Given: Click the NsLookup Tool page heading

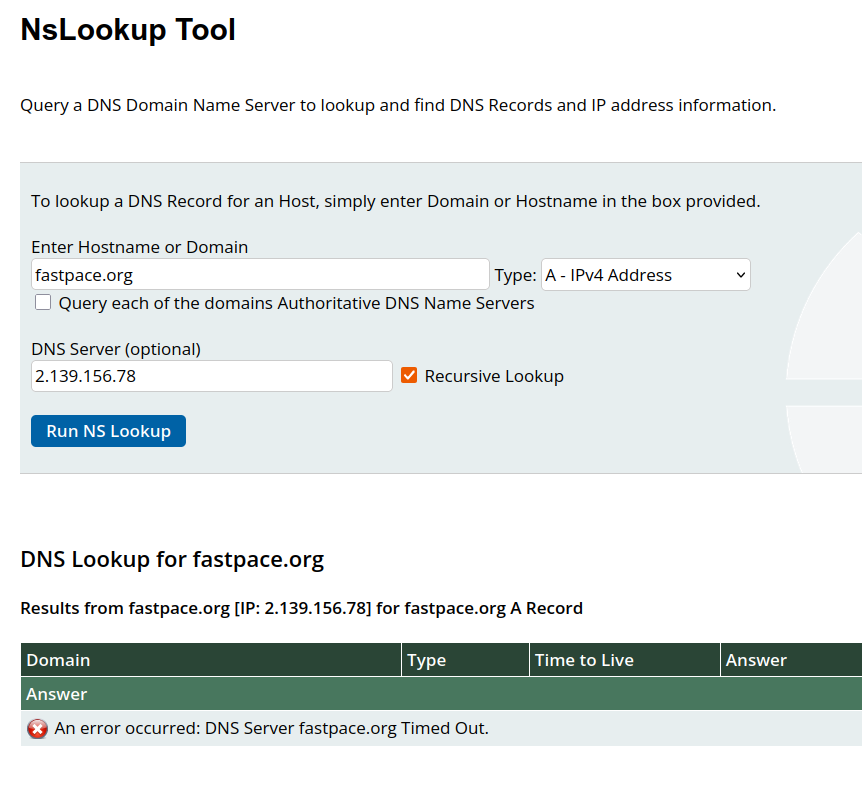Looking at the screenshot, I should click(x=128, y=30).
